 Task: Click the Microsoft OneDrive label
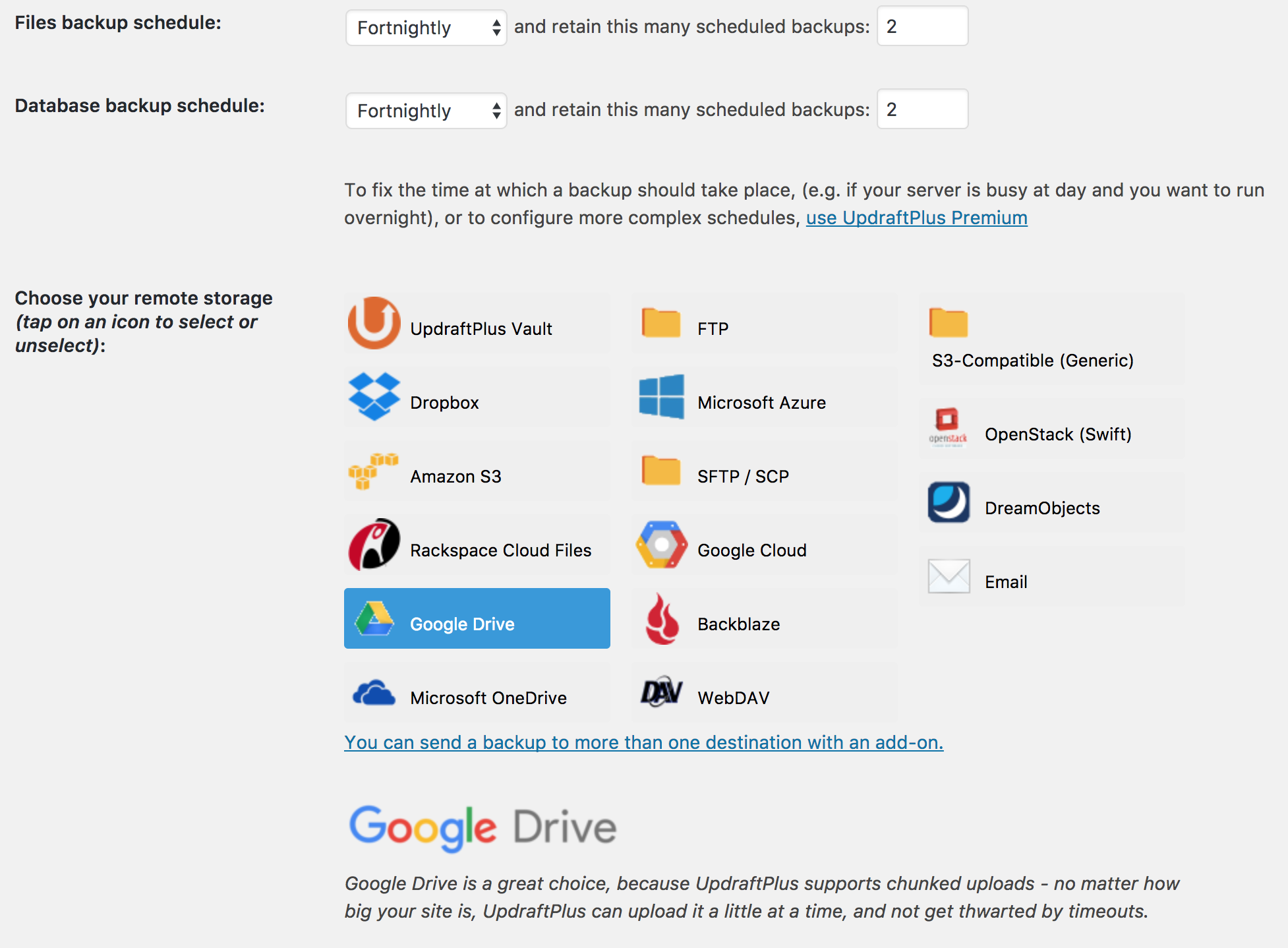tap(488, 698)
